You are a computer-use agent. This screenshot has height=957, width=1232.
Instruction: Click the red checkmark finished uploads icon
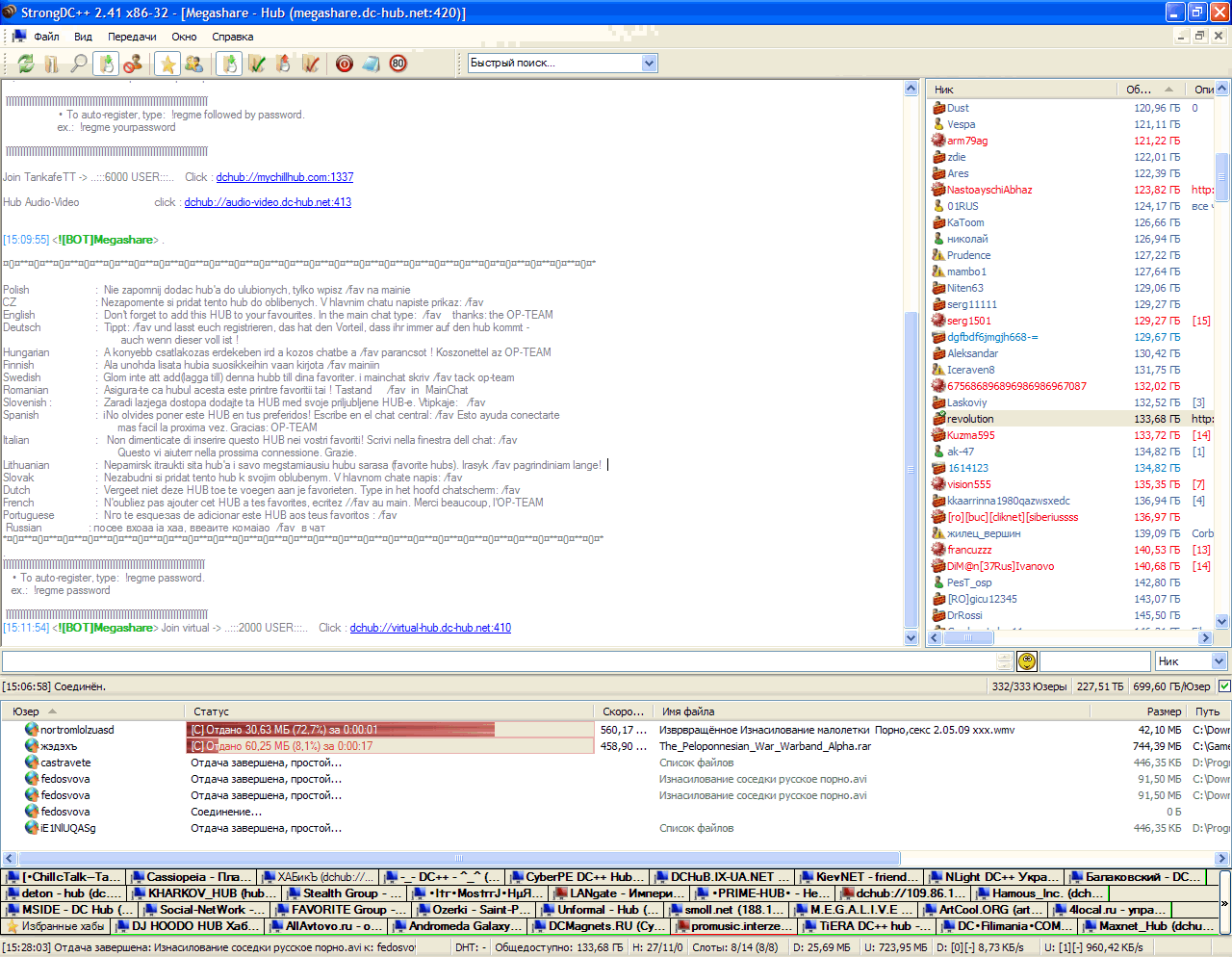[x=310, y=64]
